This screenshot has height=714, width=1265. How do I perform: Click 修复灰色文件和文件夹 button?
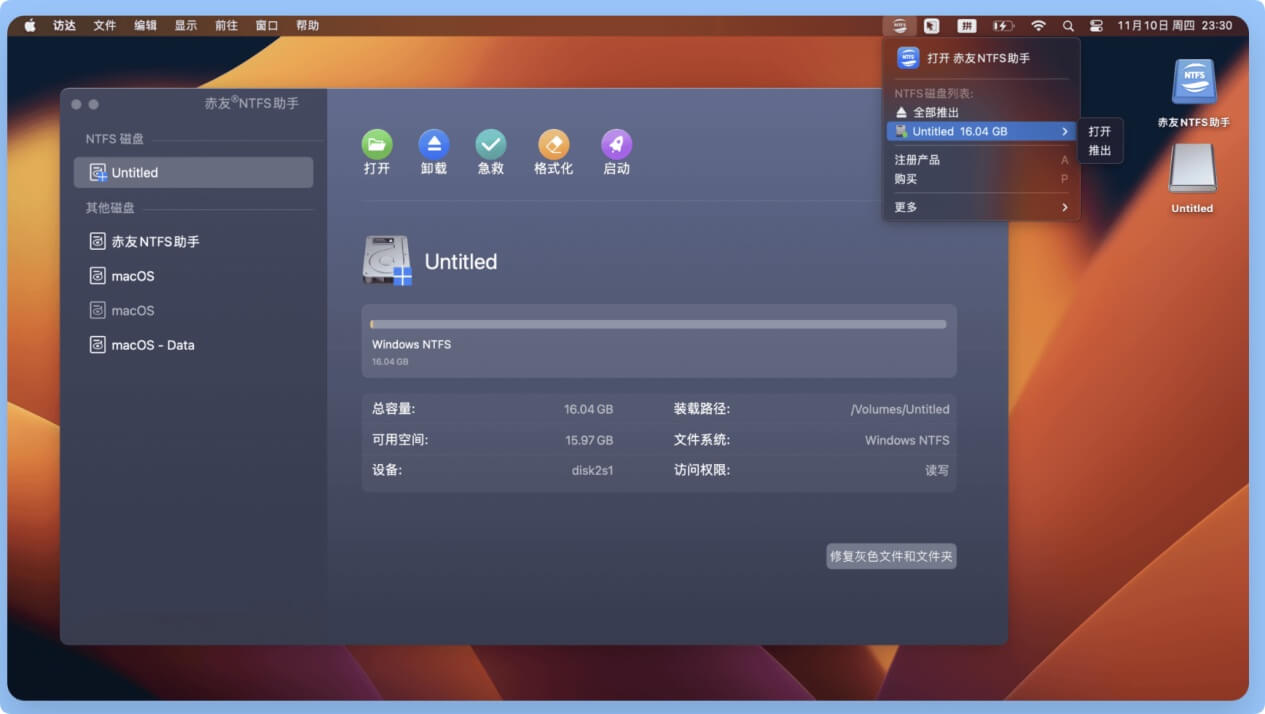pos(891,556)
